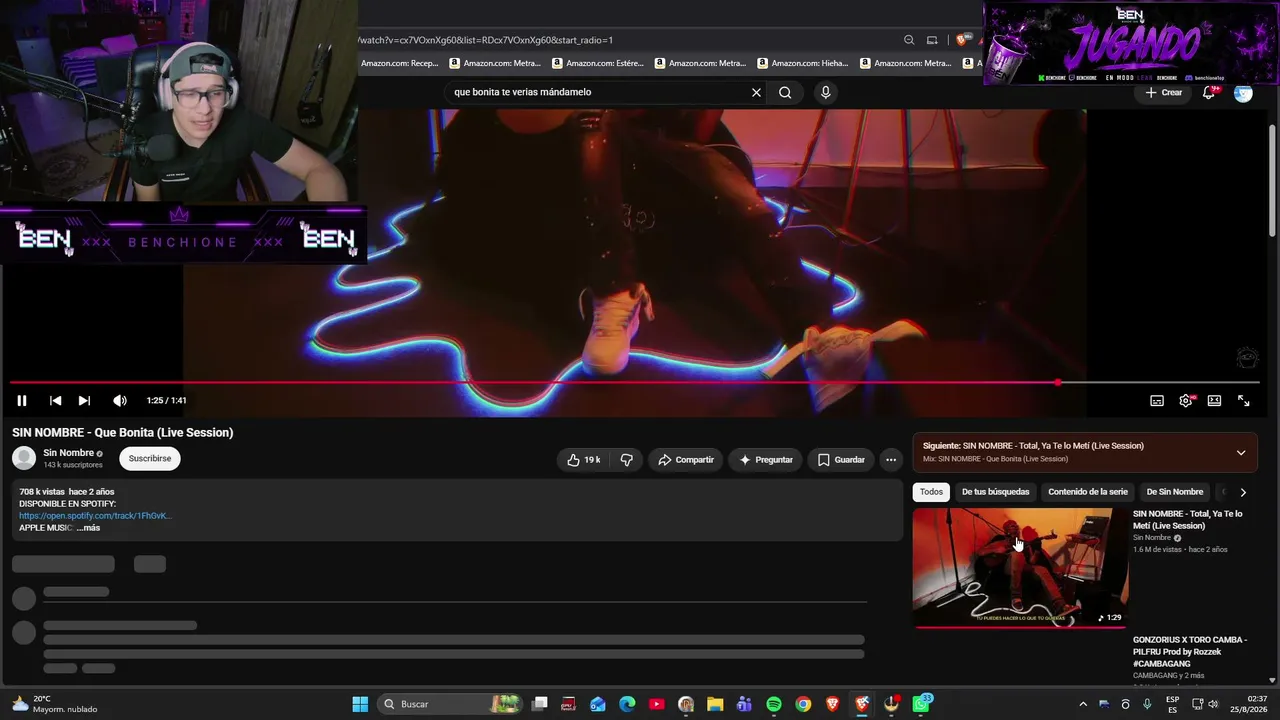1280x720 pixels.
Task: Open File Explorer from the taskbar
Action: click(x=715, y=704)
